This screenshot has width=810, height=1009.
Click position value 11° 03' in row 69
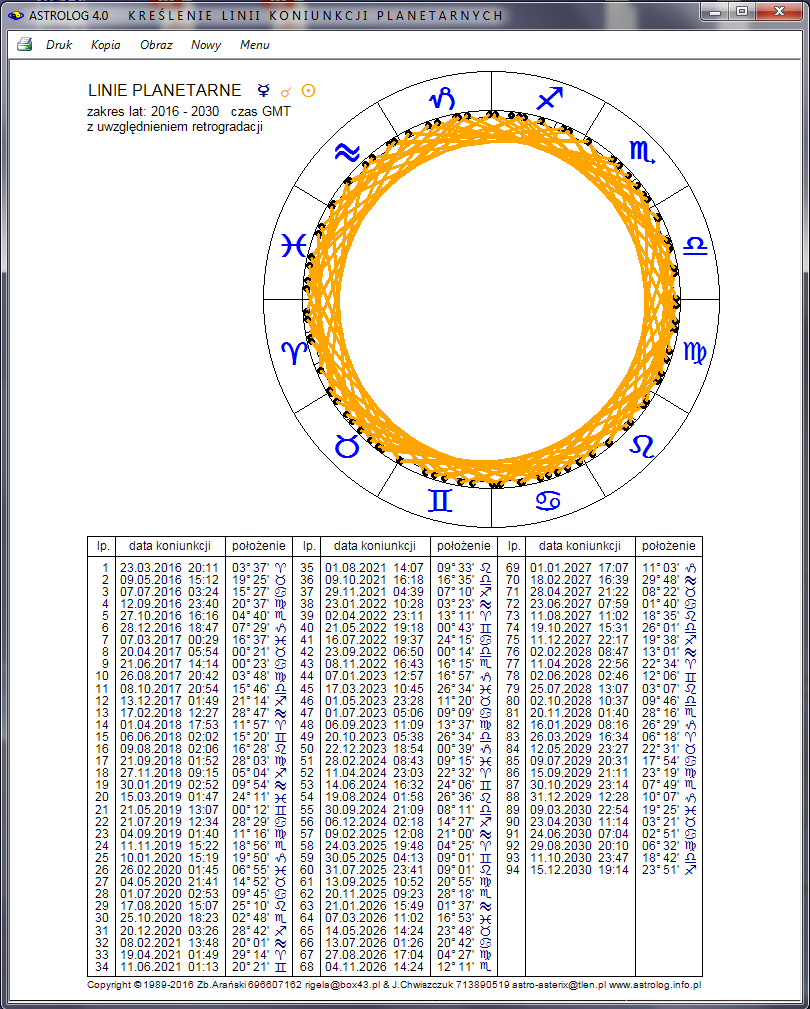661,568
